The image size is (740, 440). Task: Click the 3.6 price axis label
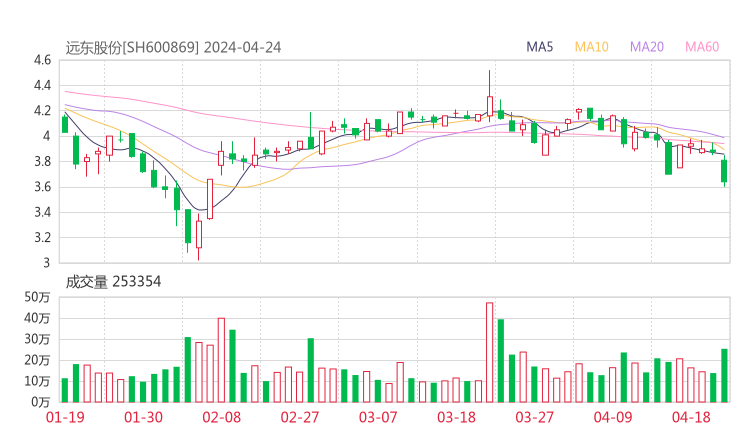pos(42,187)
